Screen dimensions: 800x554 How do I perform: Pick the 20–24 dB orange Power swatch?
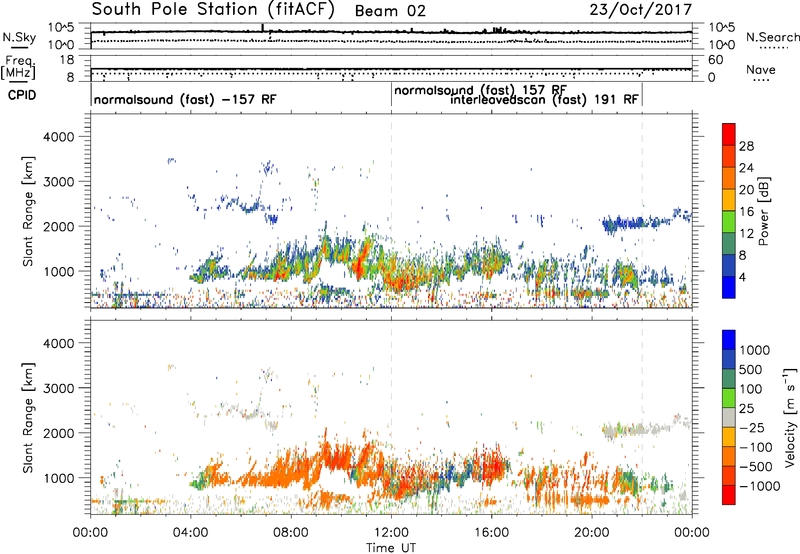(x=729, y=178)
